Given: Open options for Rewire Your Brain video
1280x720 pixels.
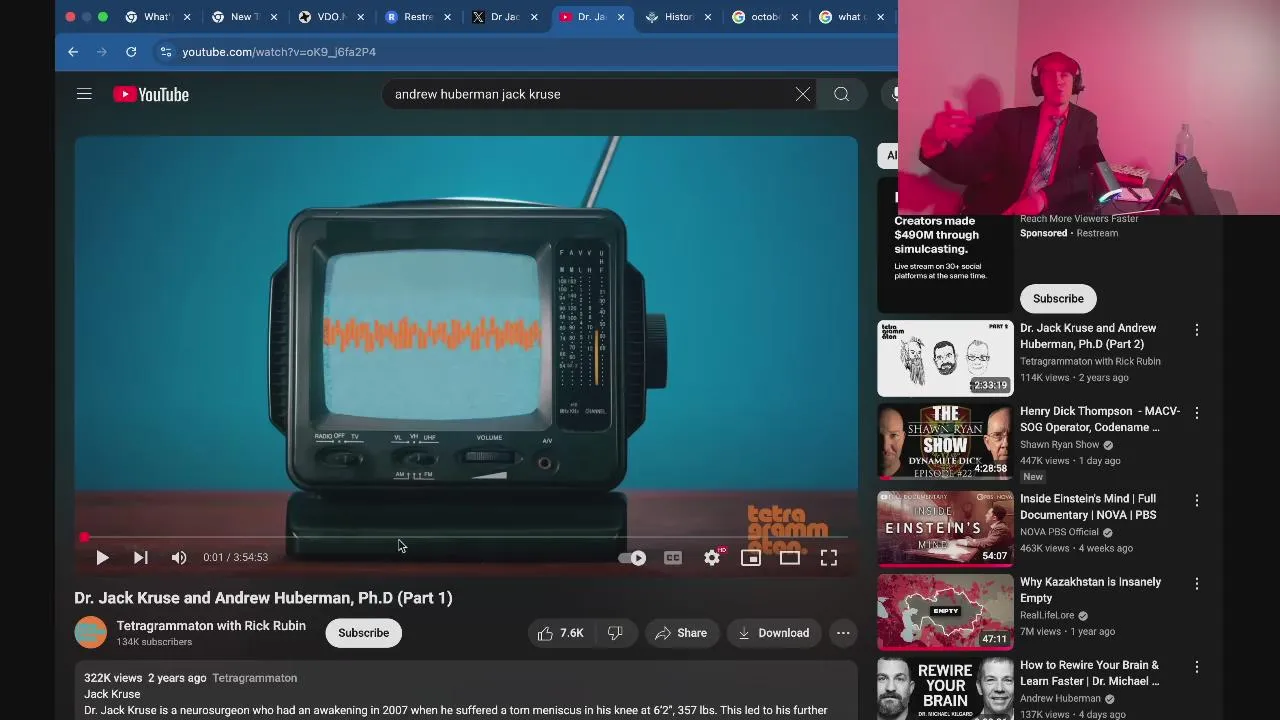Looking at the screenshot, I should point(1197,667).
